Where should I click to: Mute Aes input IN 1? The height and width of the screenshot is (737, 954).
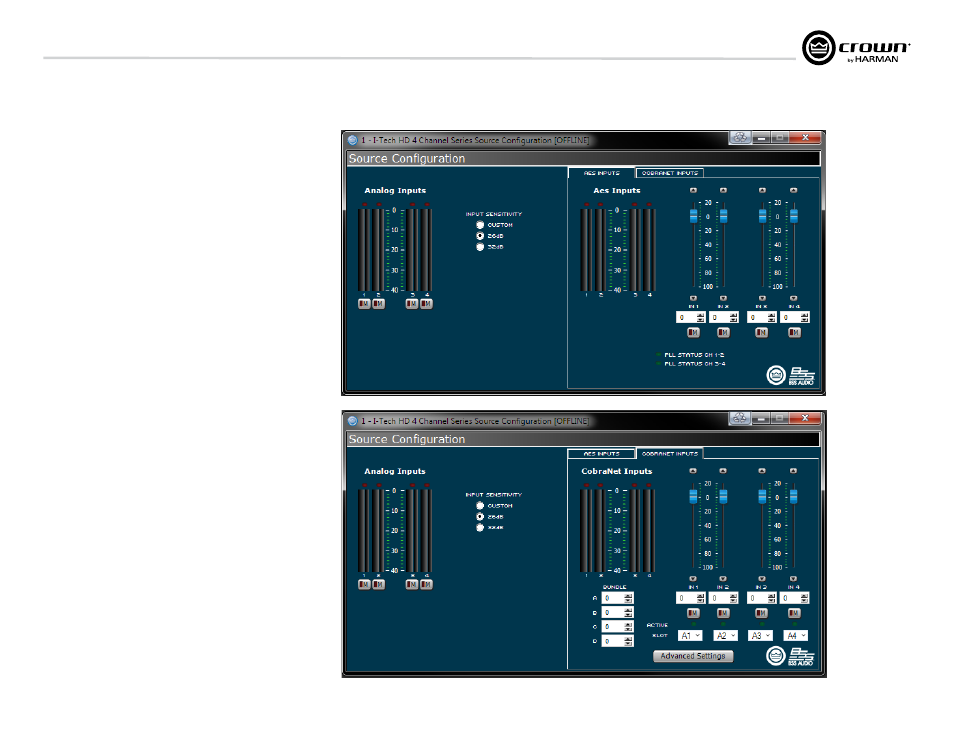[693, 332]
